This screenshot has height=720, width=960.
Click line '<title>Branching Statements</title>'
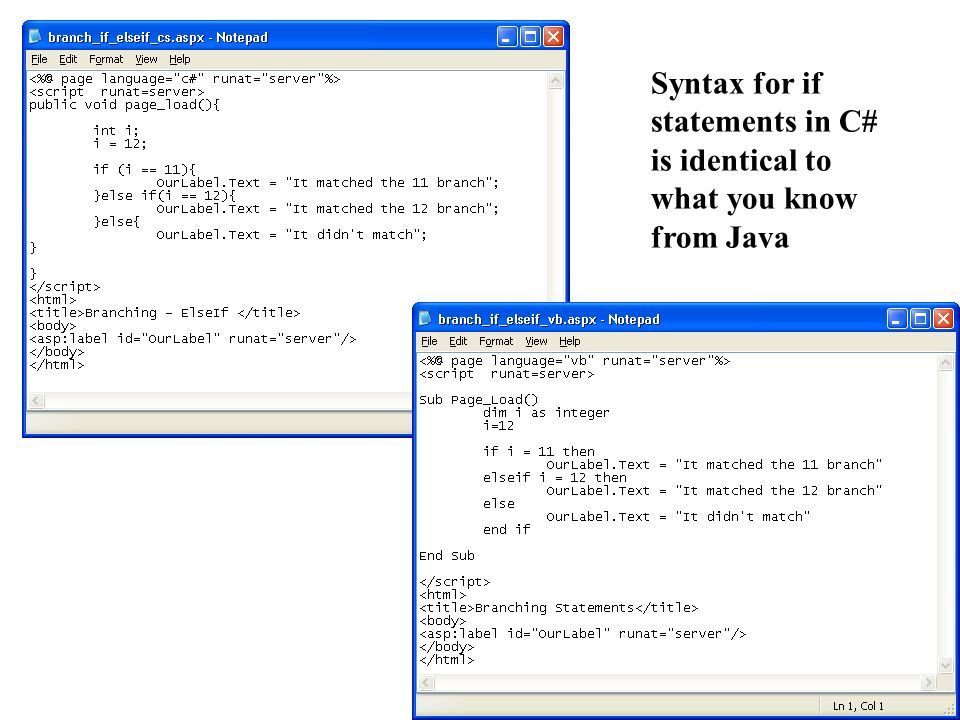coord(558,608)
